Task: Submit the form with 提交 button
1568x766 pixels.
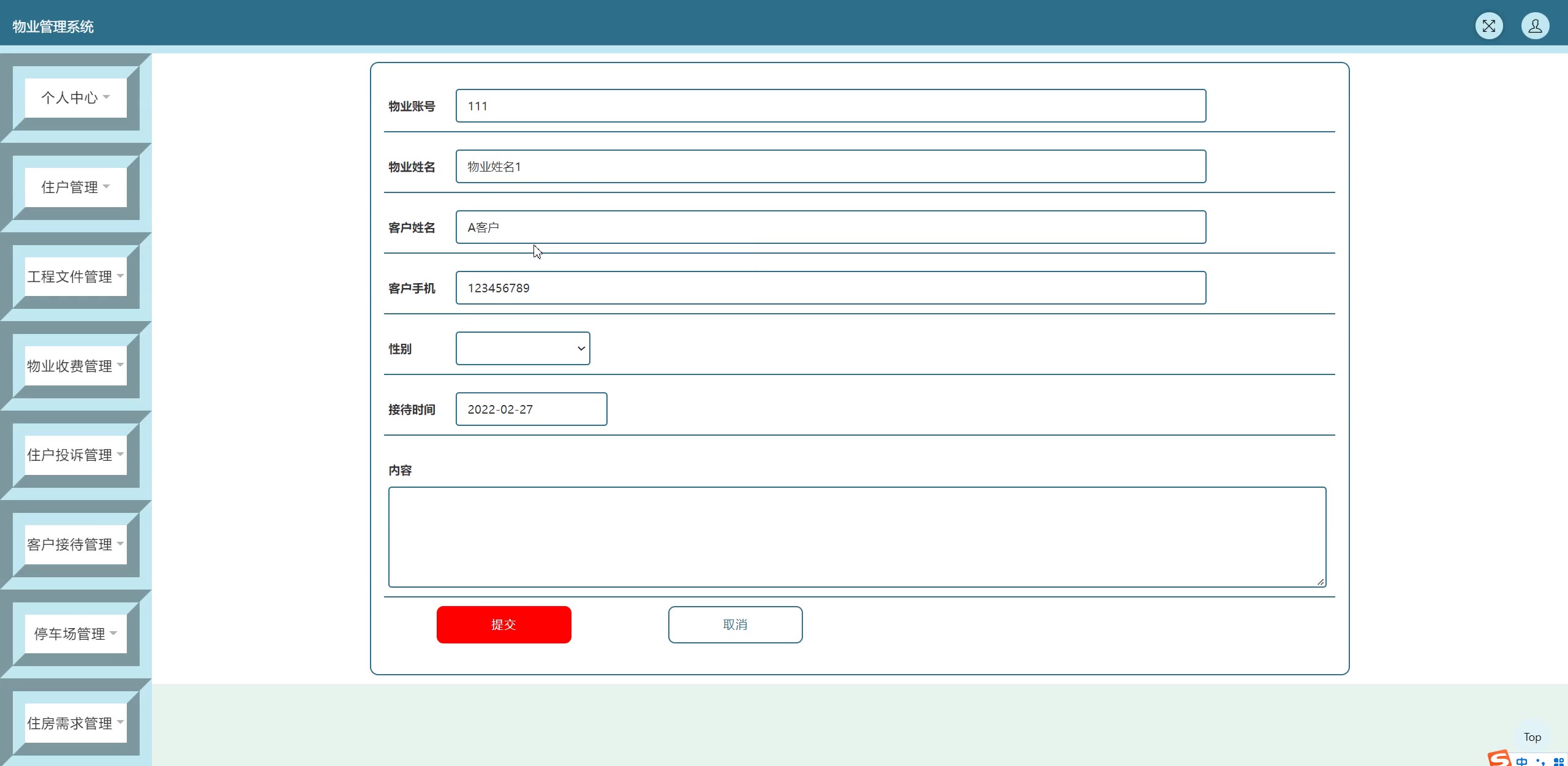Action: pos(503,624)
